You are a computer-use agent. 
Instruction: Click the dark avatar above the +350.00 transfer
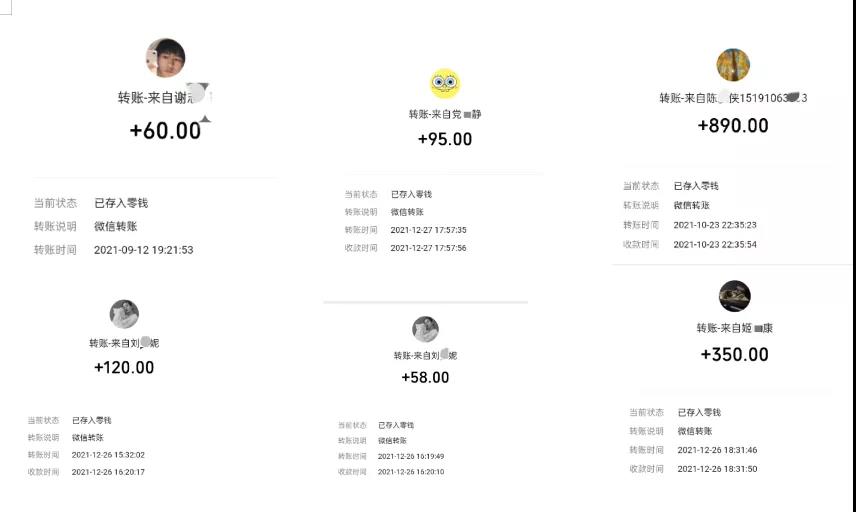(x=734, y=296)
